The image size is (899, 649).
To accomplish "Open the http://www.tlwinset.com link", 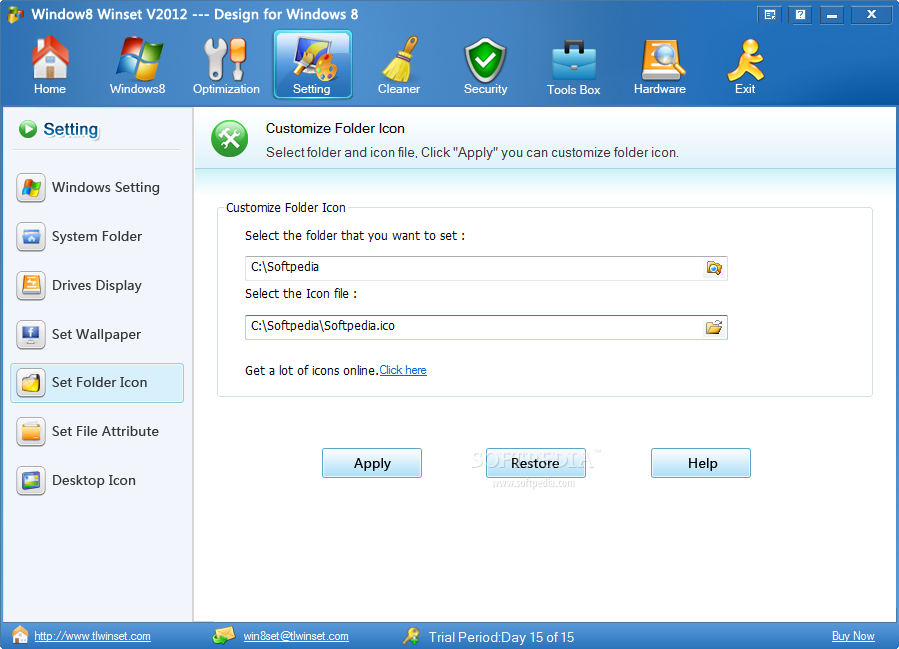I will coord(92,636).
